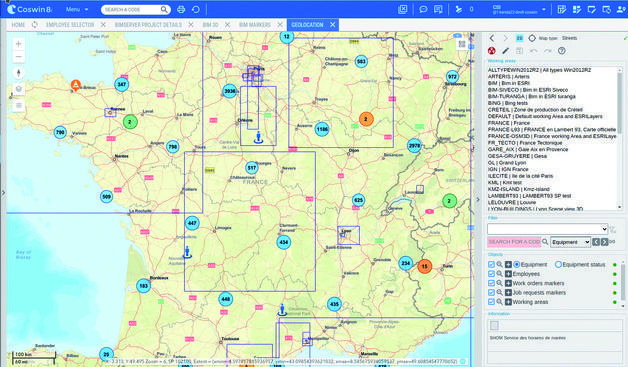Select the Geolocation tab
Image resolution: width=628 pixels, height=367 pixels.
point(307,25)
